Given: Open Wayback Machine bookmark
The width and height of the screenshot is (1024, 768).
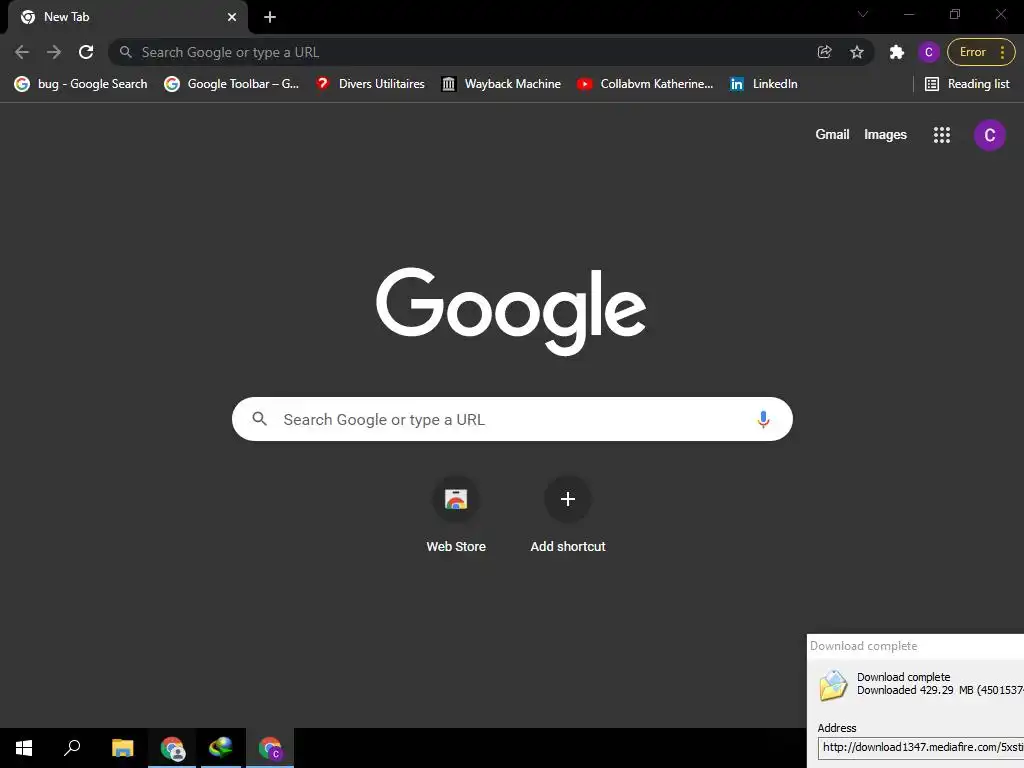Looking at the screenshot, I should pyautogui.click(x=502, y=84).
